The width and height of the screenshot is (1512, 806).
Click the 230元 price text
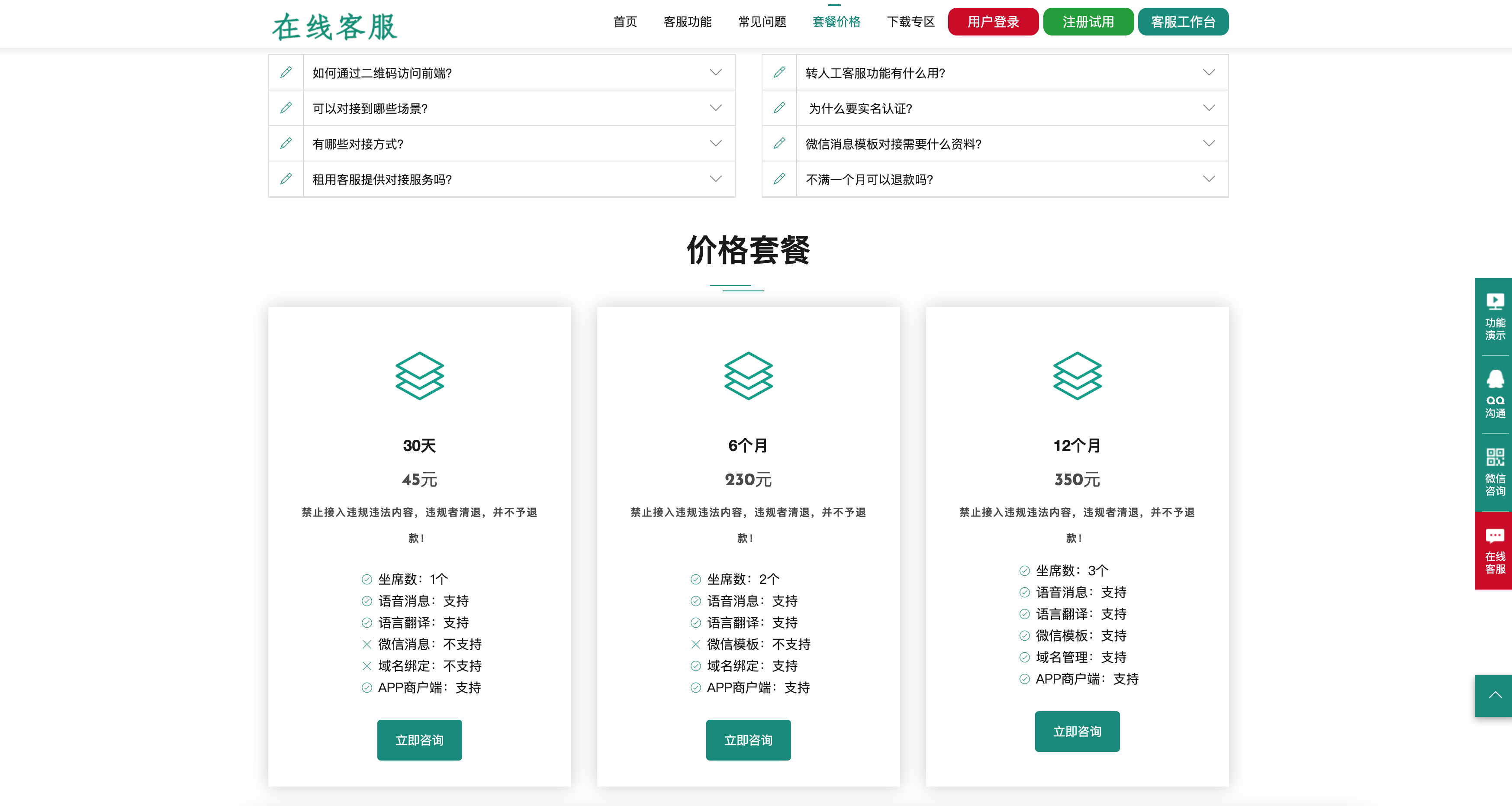tap(748, 480)
